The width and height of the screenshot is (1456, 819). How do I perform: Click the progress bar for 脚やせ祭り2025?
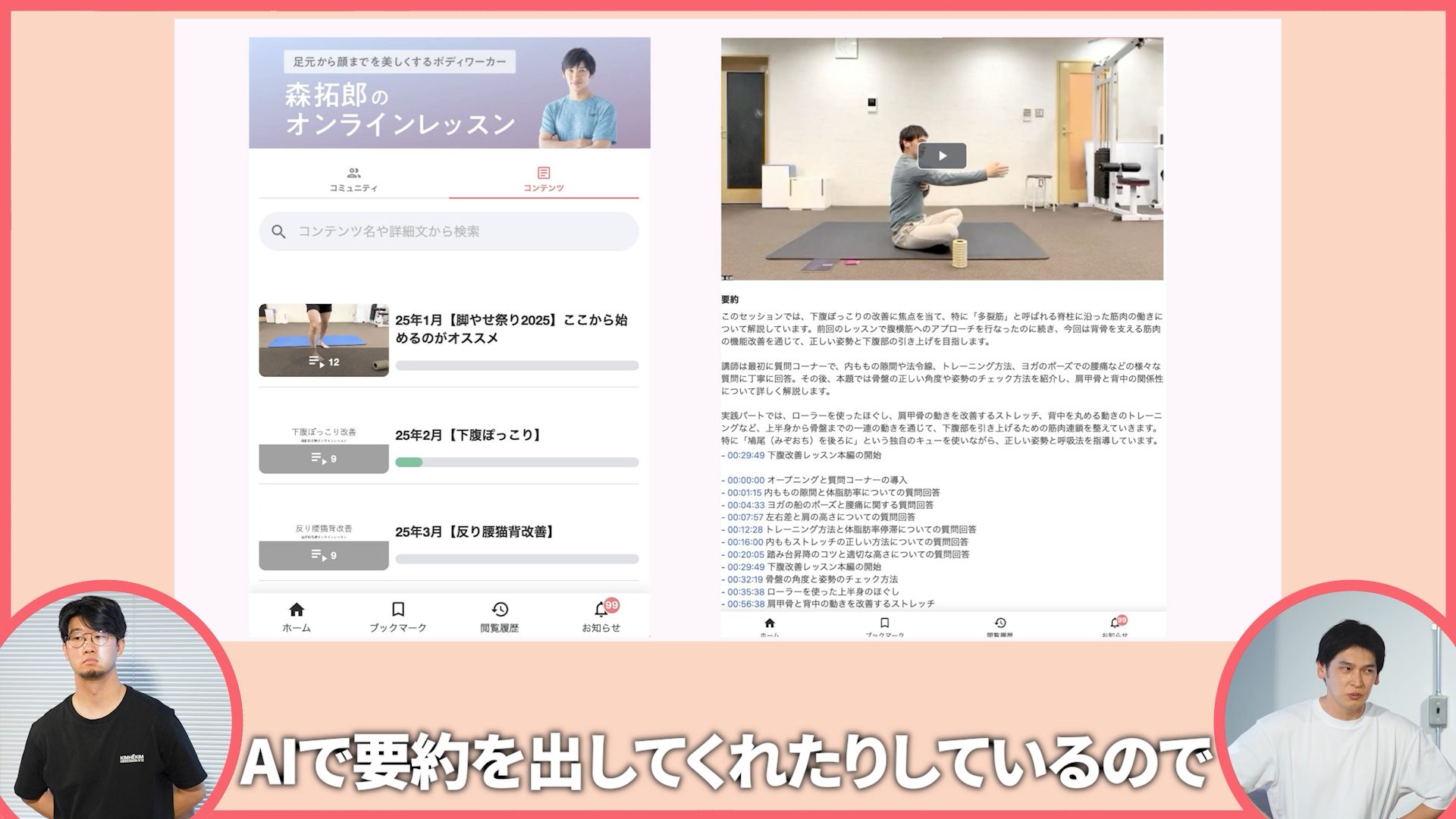(517, 366)
